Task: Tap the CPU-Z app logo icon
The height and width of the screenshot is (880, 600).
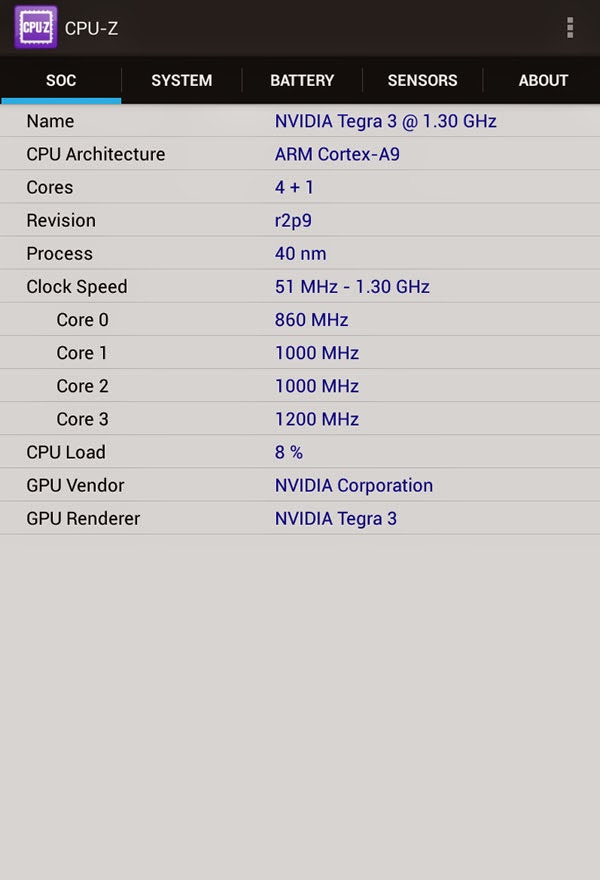Action: [x=35, y=27]
